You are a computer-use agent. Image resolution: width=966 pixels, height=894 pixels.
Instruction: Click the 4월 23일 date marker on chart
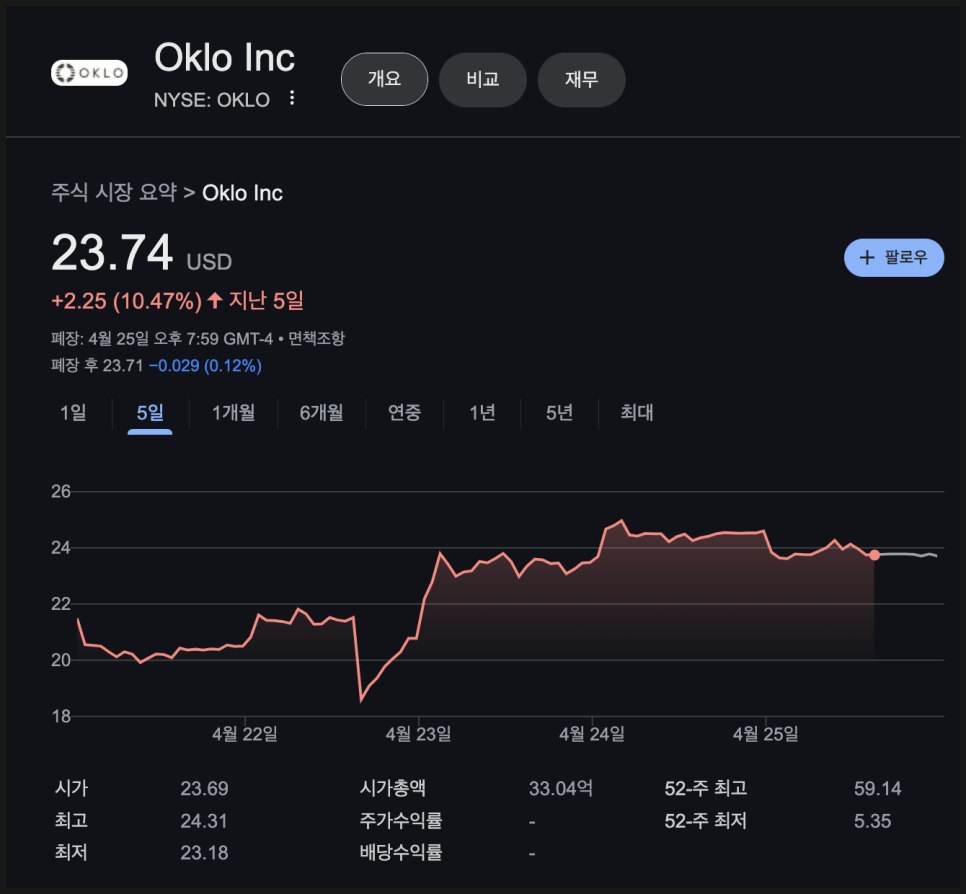[x=418, y=734]
